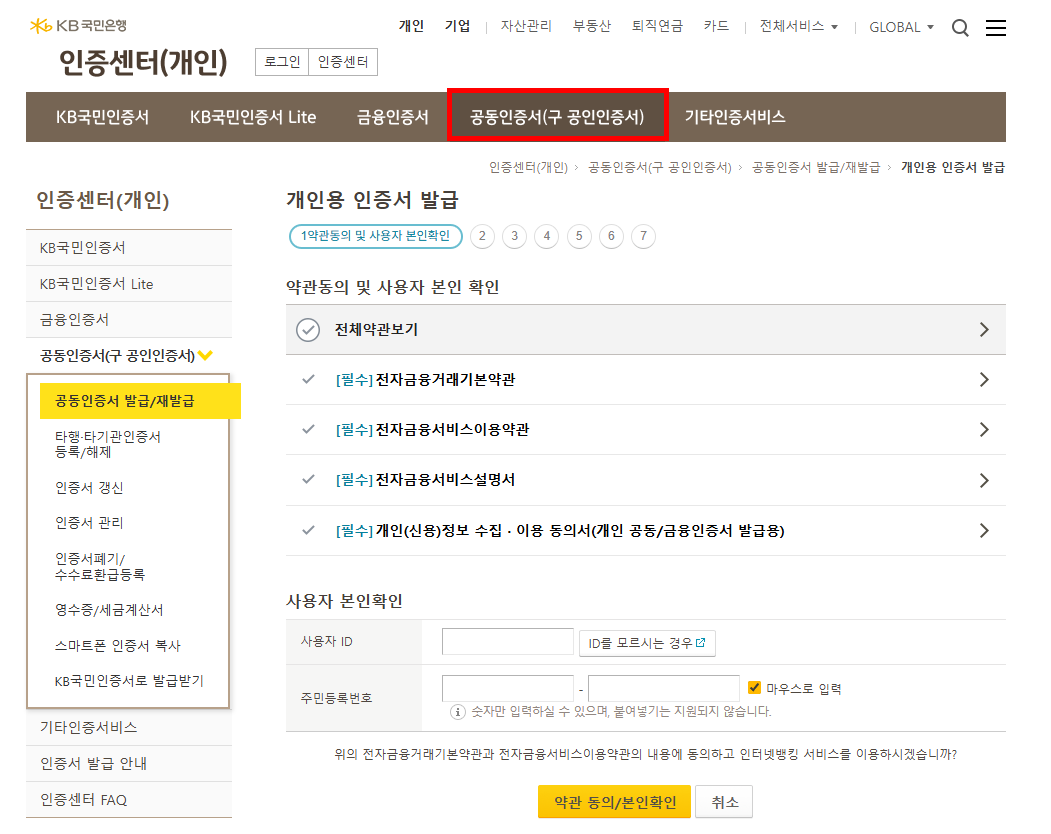Expand 전자금융서비스이용약관 row arrow

click(x=984, y=430)
